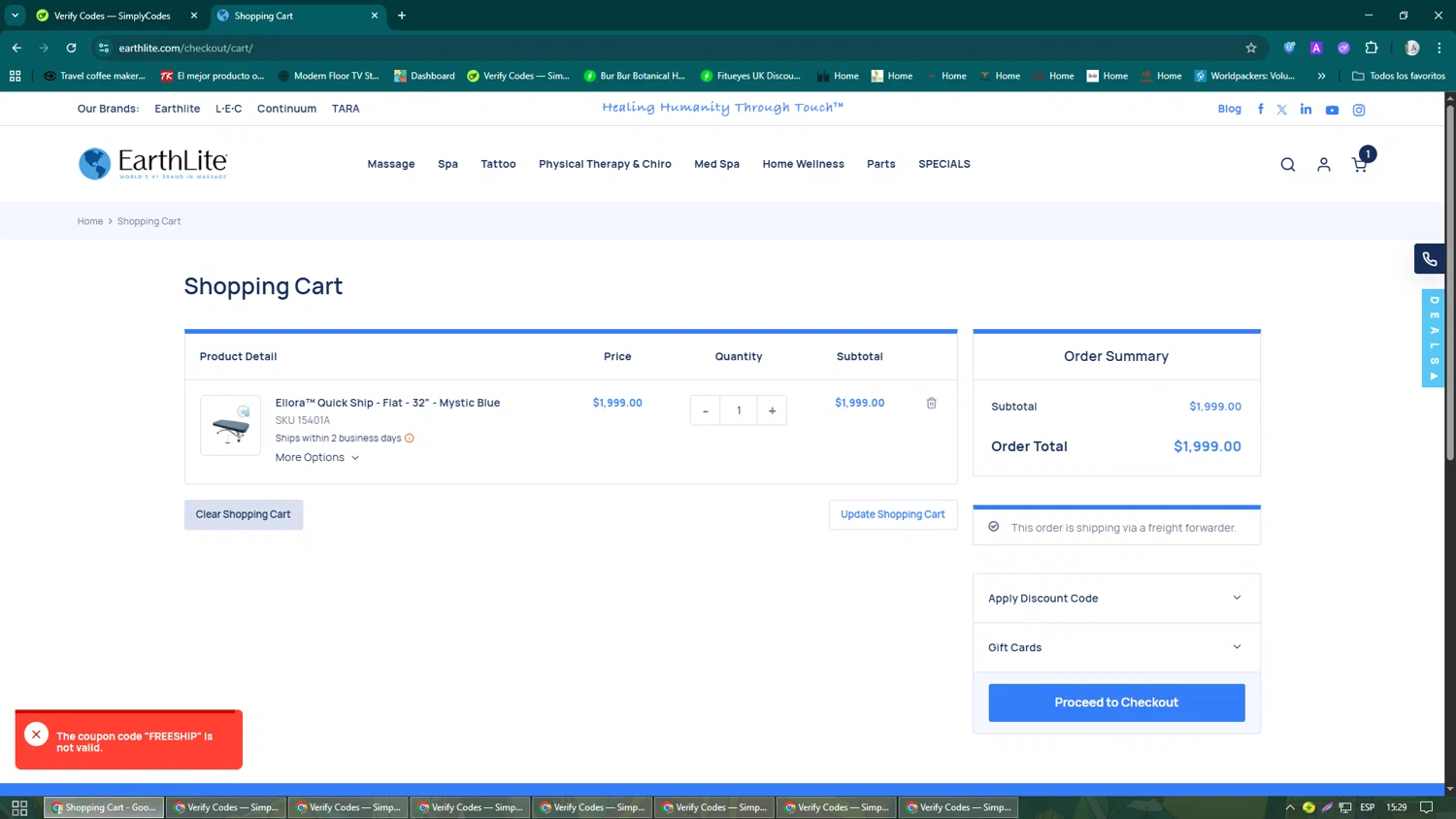The image size is (1456, 819).
Task: Expand More Options for the Ellora item
Action: point(316,458)
